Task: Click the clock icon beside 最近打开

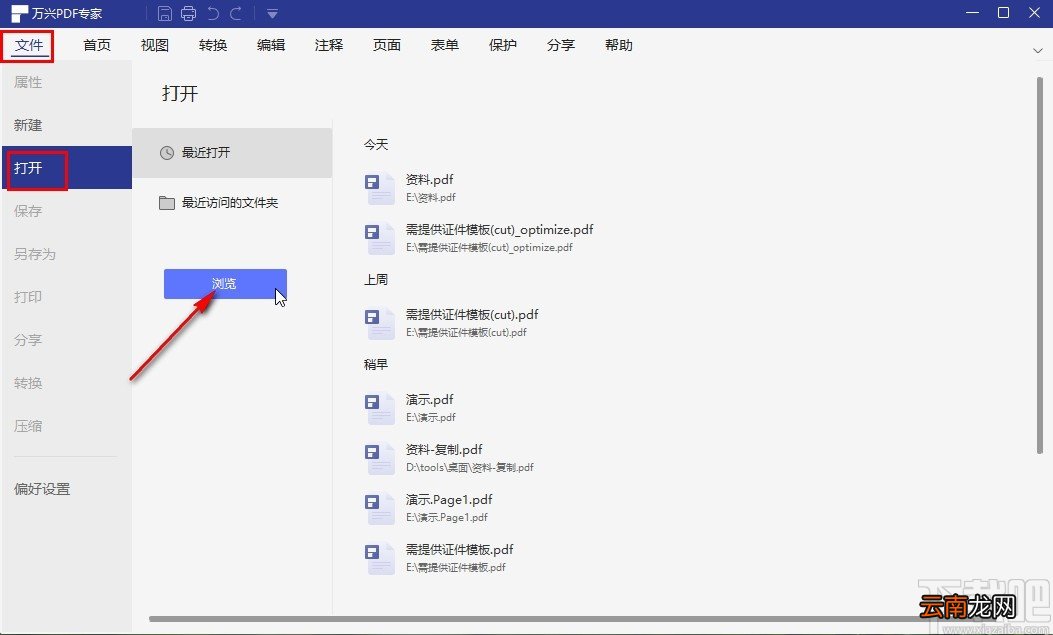Action: click(167, 153)
